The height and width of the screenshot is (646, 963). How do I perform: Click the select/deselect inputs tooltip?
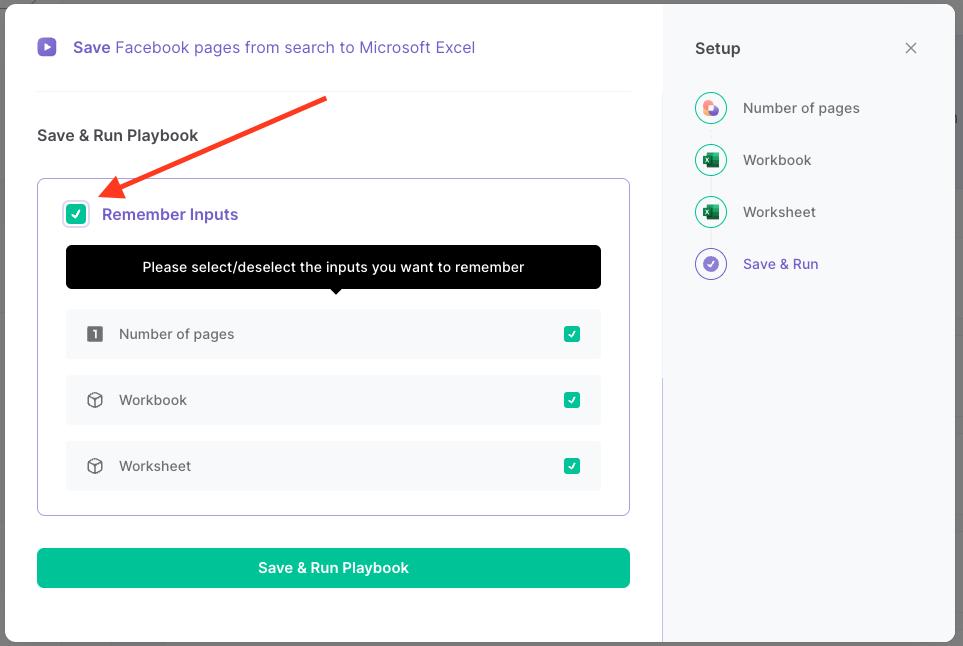(x=333, y=267)
